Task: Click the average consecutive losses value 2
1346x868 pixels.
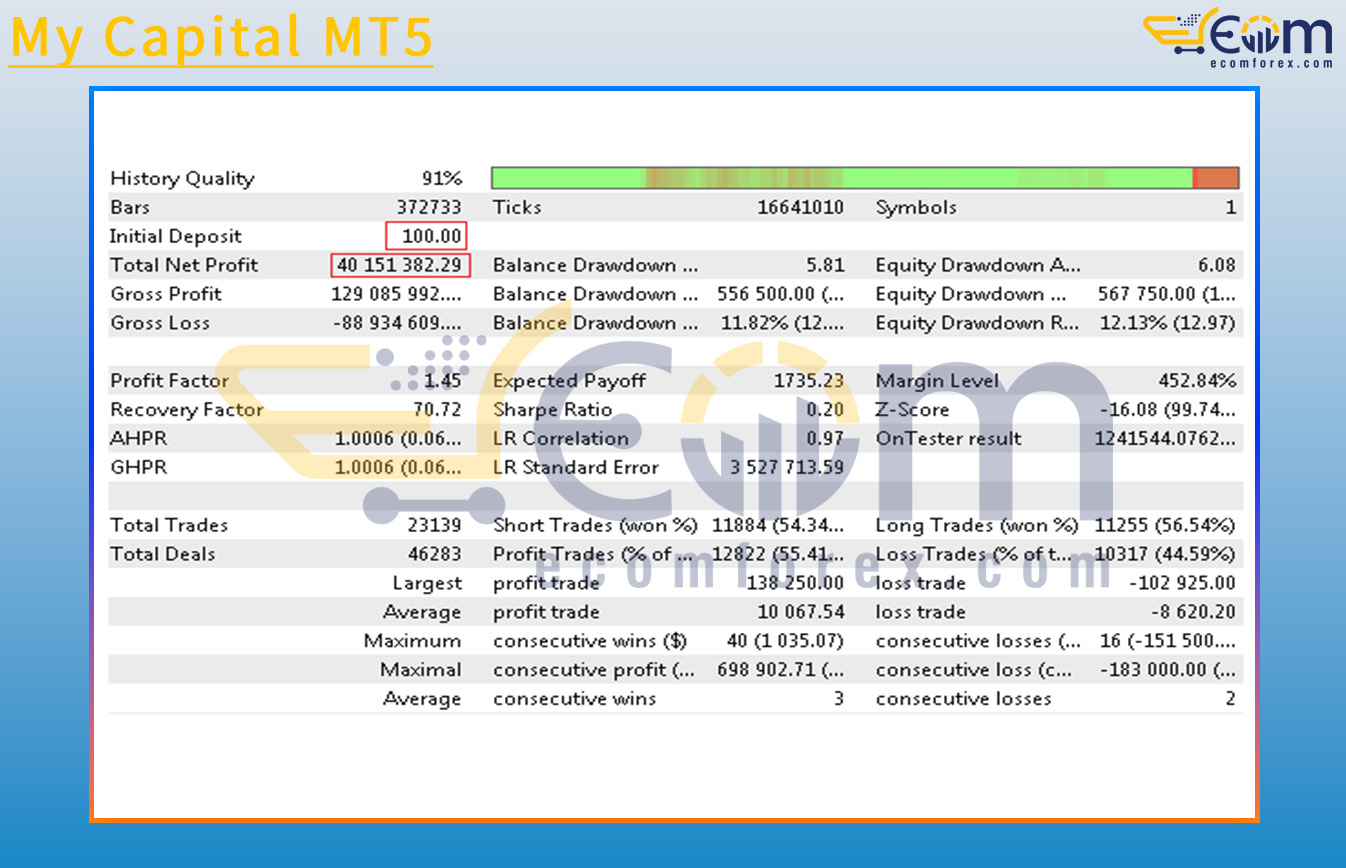Action: pos(1231,699)
